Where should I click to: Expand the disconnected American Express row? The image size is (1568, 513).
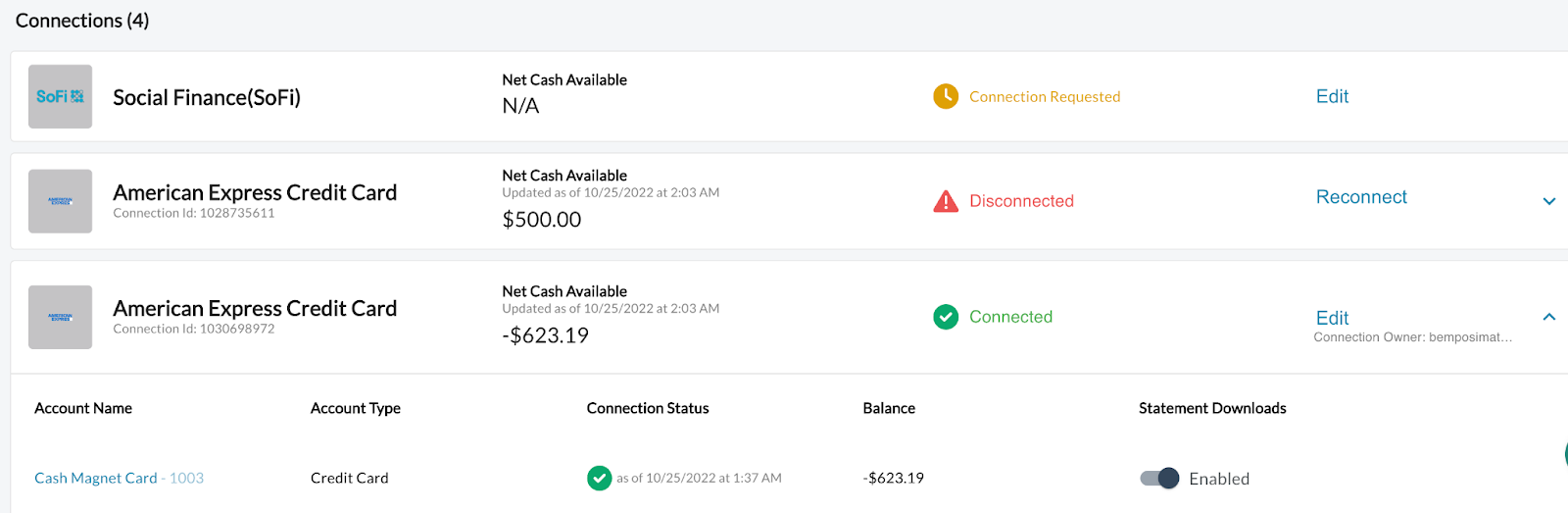1548,201
